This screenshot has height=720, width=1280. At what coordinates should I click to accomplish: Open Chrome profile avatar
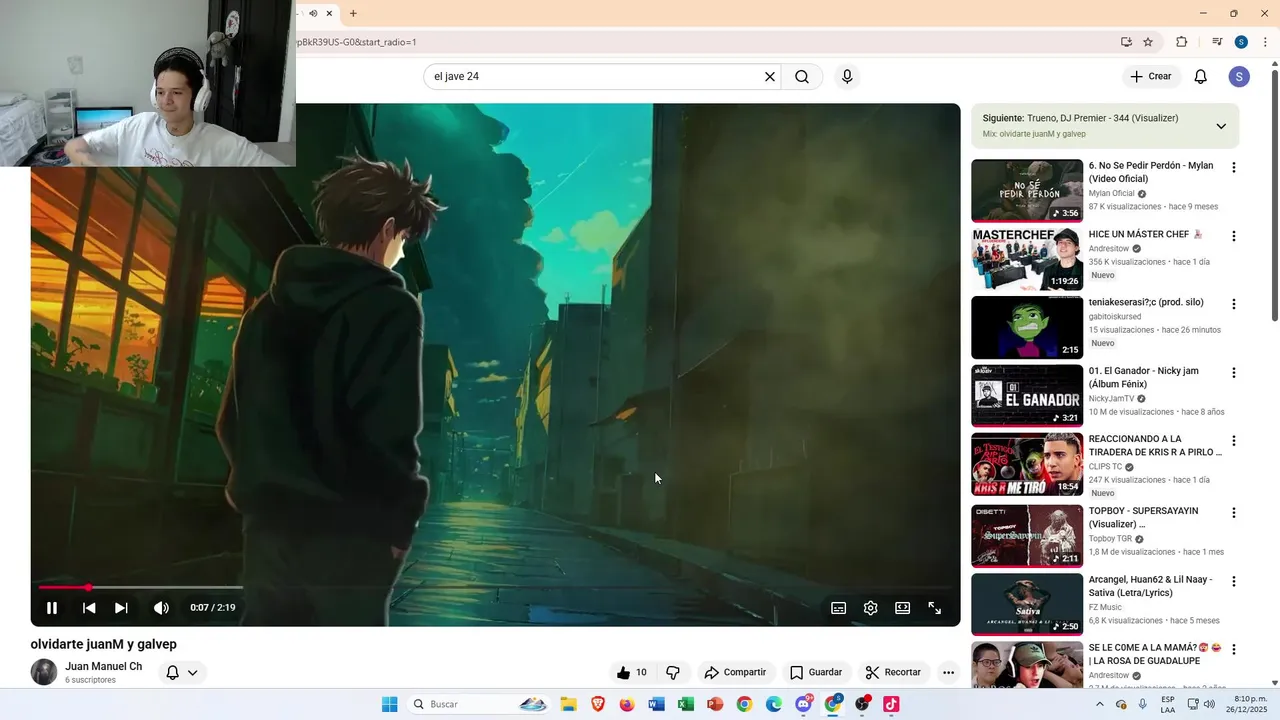coord(1241,42)
